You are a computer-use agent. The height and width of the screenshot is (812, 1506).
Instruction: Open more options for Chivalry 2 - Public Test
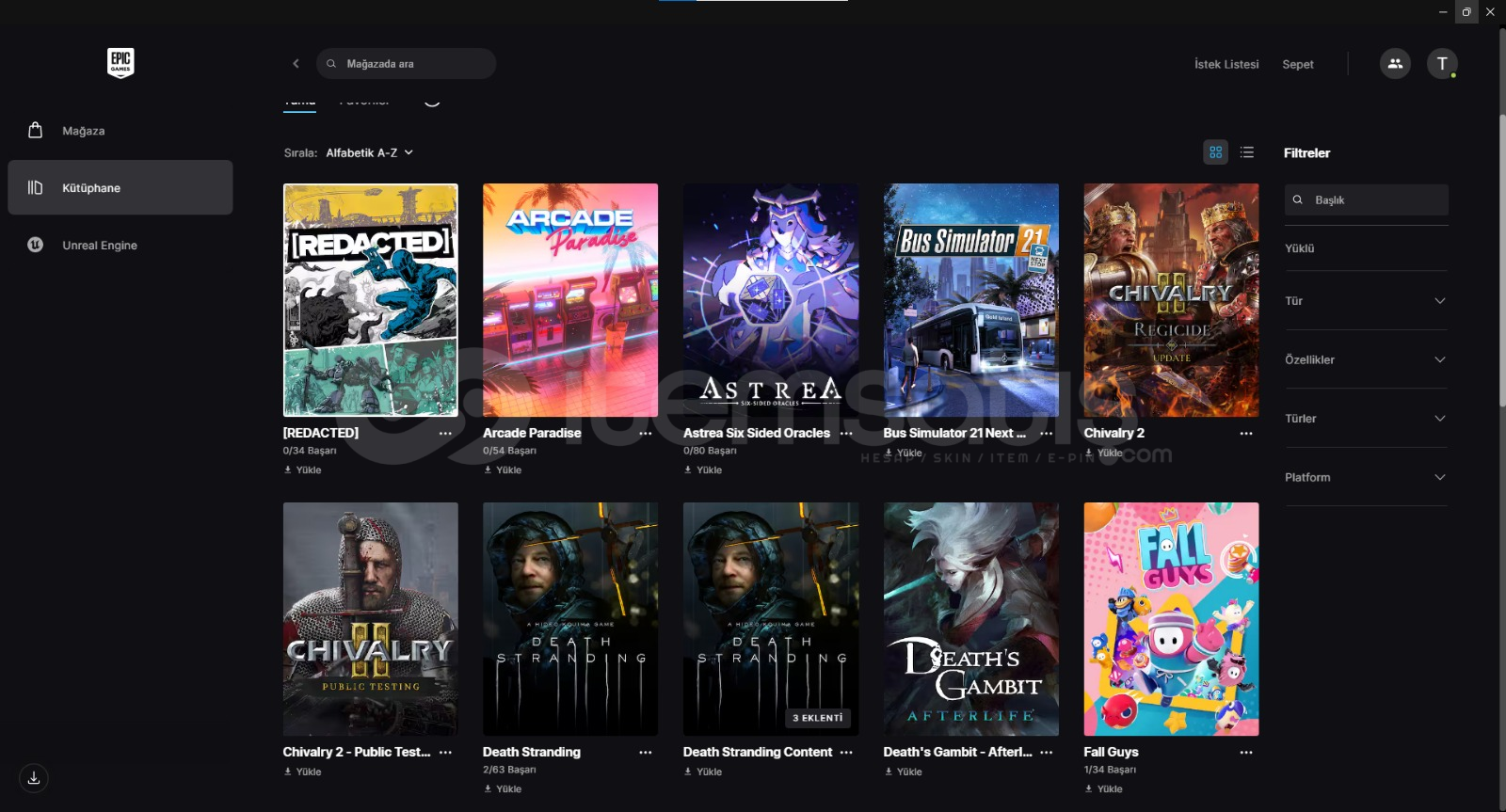pos(445,753)
